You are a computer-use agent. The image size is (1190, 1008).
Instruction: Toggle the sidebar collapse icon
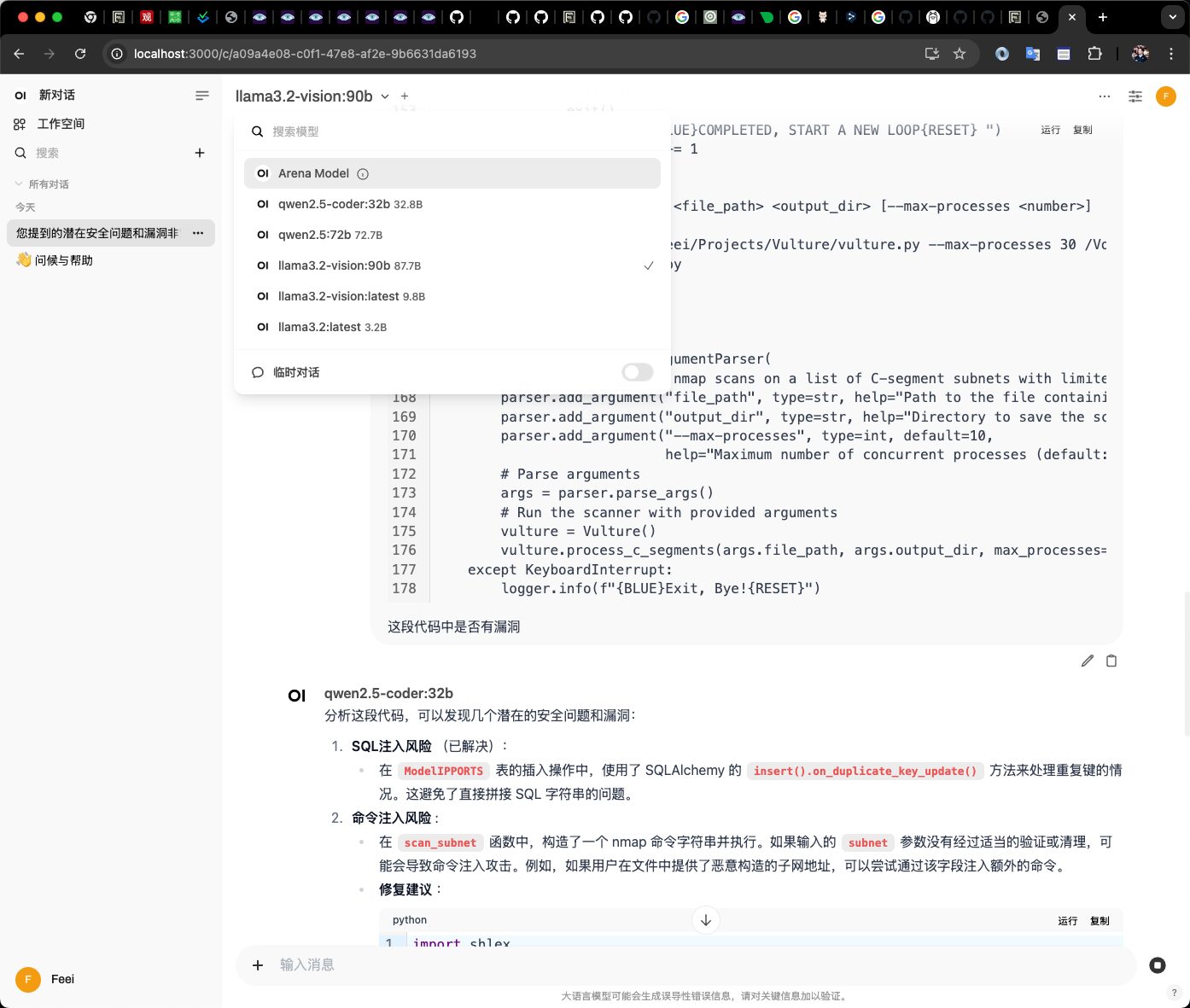tap(202, 96)
